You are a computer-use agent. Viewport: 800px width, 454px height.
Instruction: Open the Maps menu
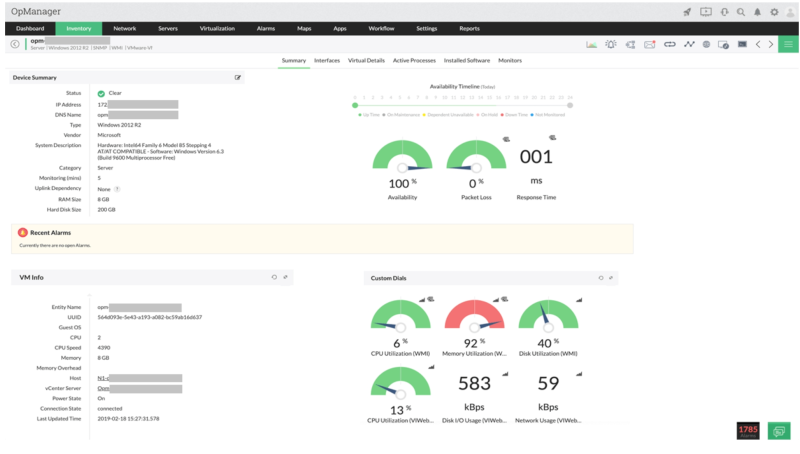tap(304, 29)
